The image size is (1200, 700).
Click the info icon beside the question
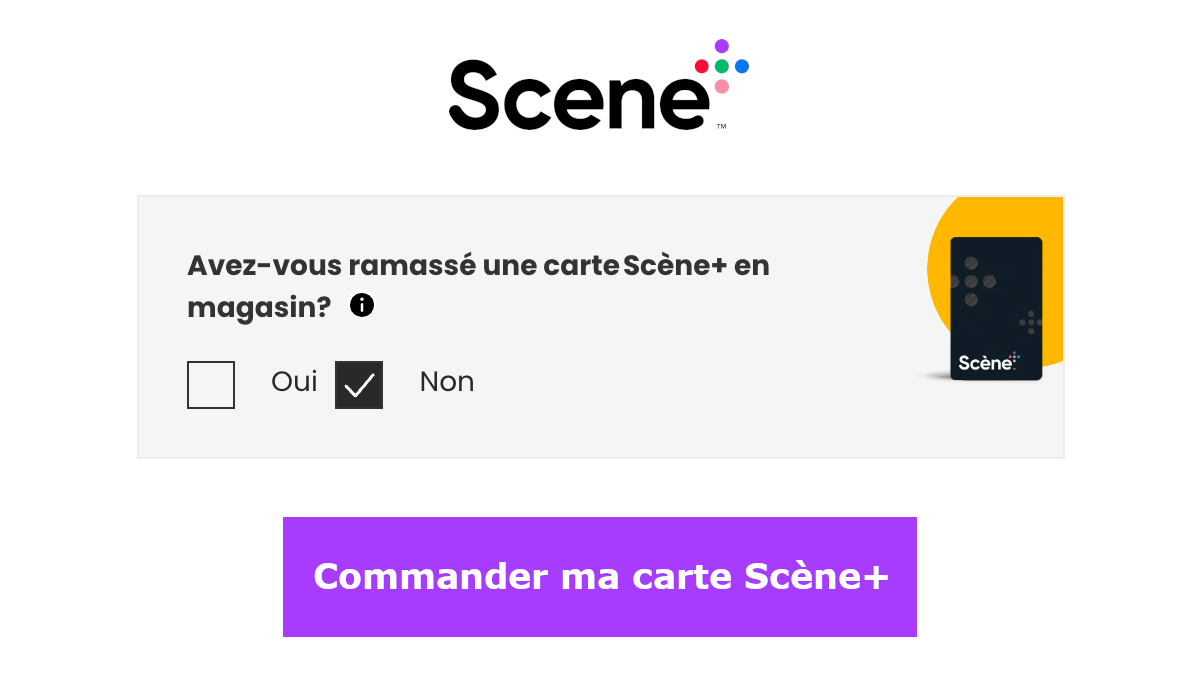click(362, 305)
